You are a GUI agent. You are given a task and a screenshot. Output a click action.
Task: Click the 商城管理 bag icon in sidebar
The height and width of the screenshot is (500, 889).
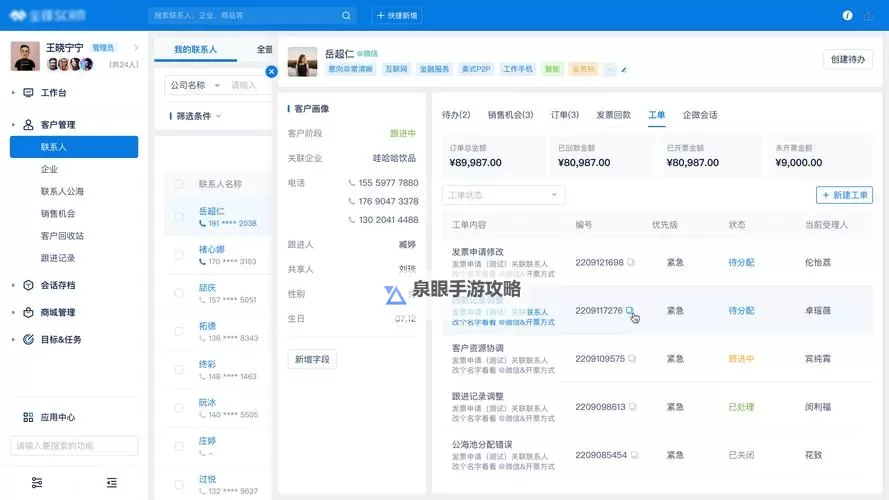(28, 312)
